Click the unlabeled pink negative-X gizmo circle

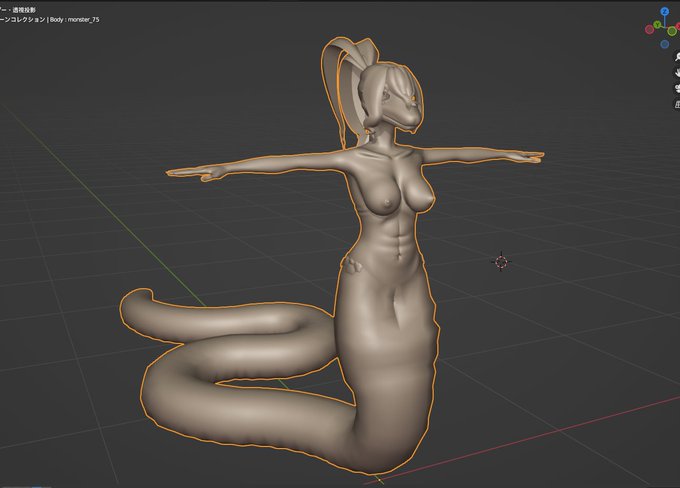click(x=650, y=29)
